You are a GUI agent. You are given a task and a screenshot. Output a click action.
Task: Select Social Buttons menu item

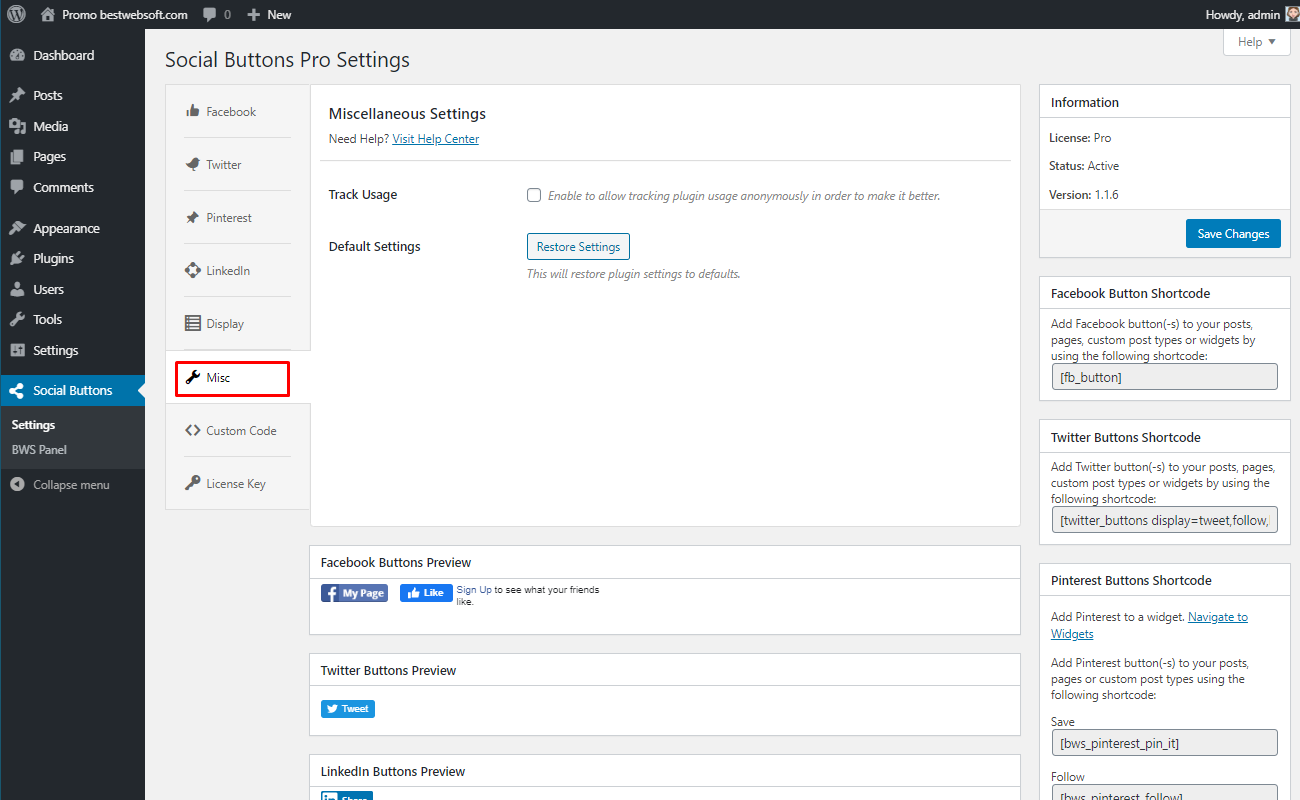72,390
